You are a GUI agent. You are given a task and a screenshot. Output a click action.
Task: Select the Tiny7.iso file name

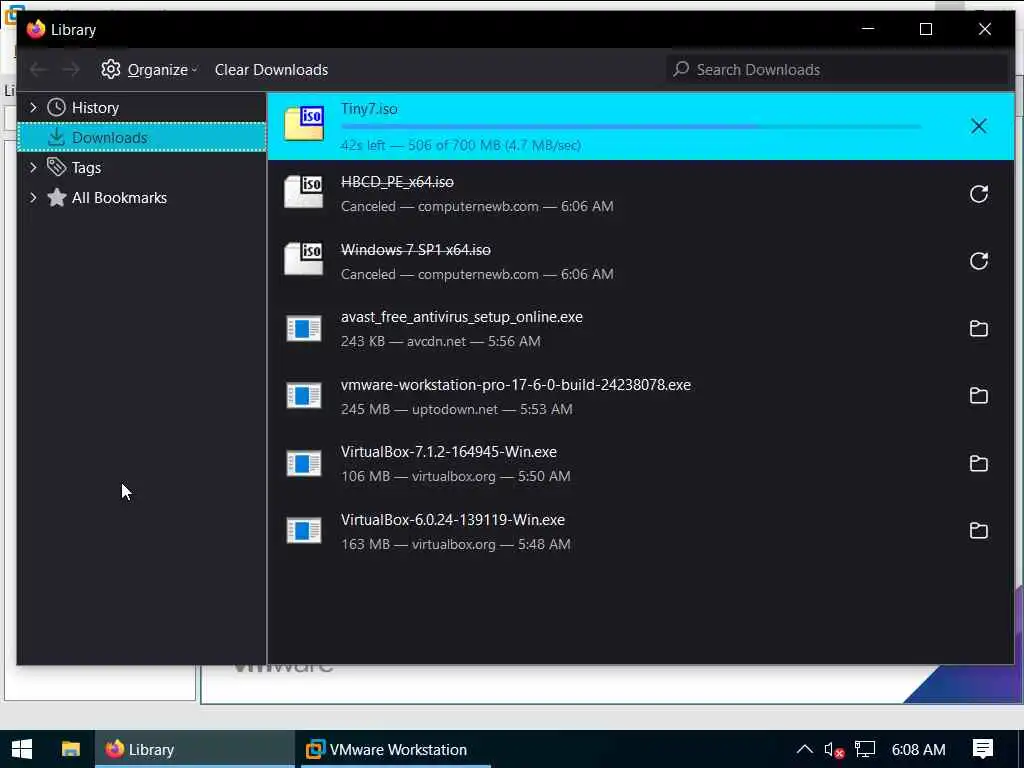[369, 108]
